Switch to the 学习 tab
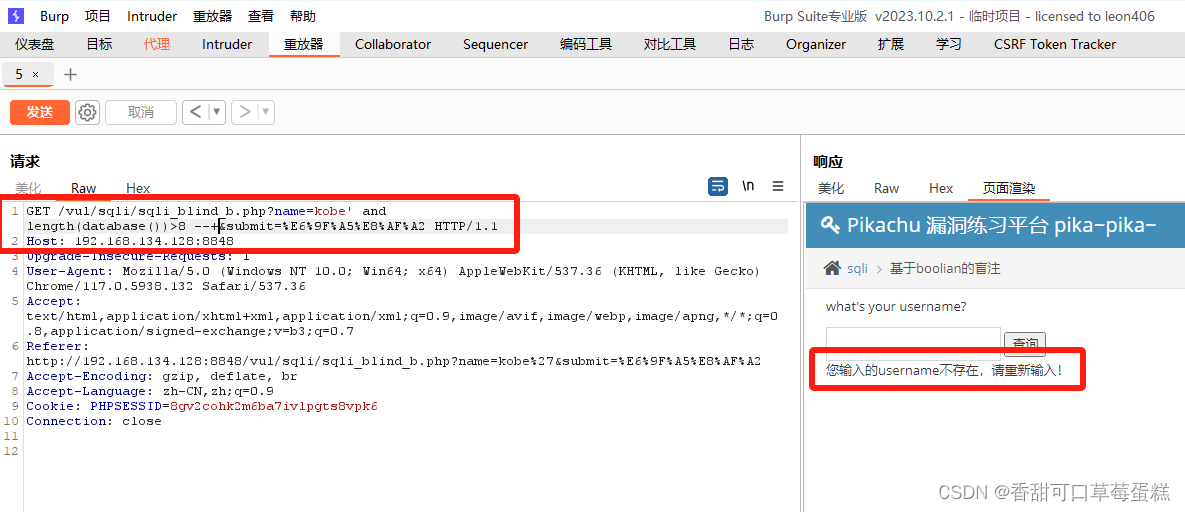Image resolution: width=1185 pixels, height=512 pixels. [x=948, y=44]
